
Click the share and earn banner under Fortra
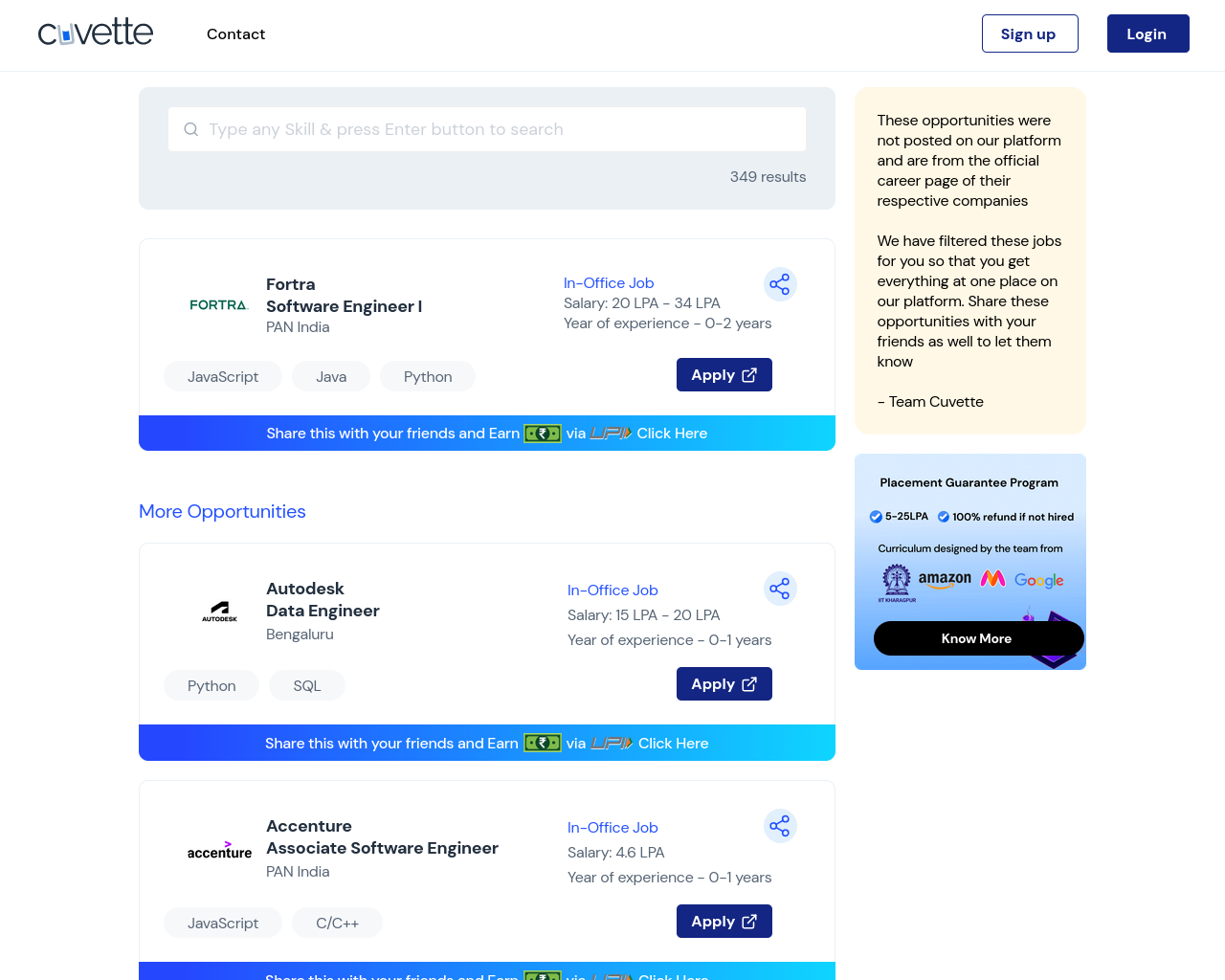487,434
